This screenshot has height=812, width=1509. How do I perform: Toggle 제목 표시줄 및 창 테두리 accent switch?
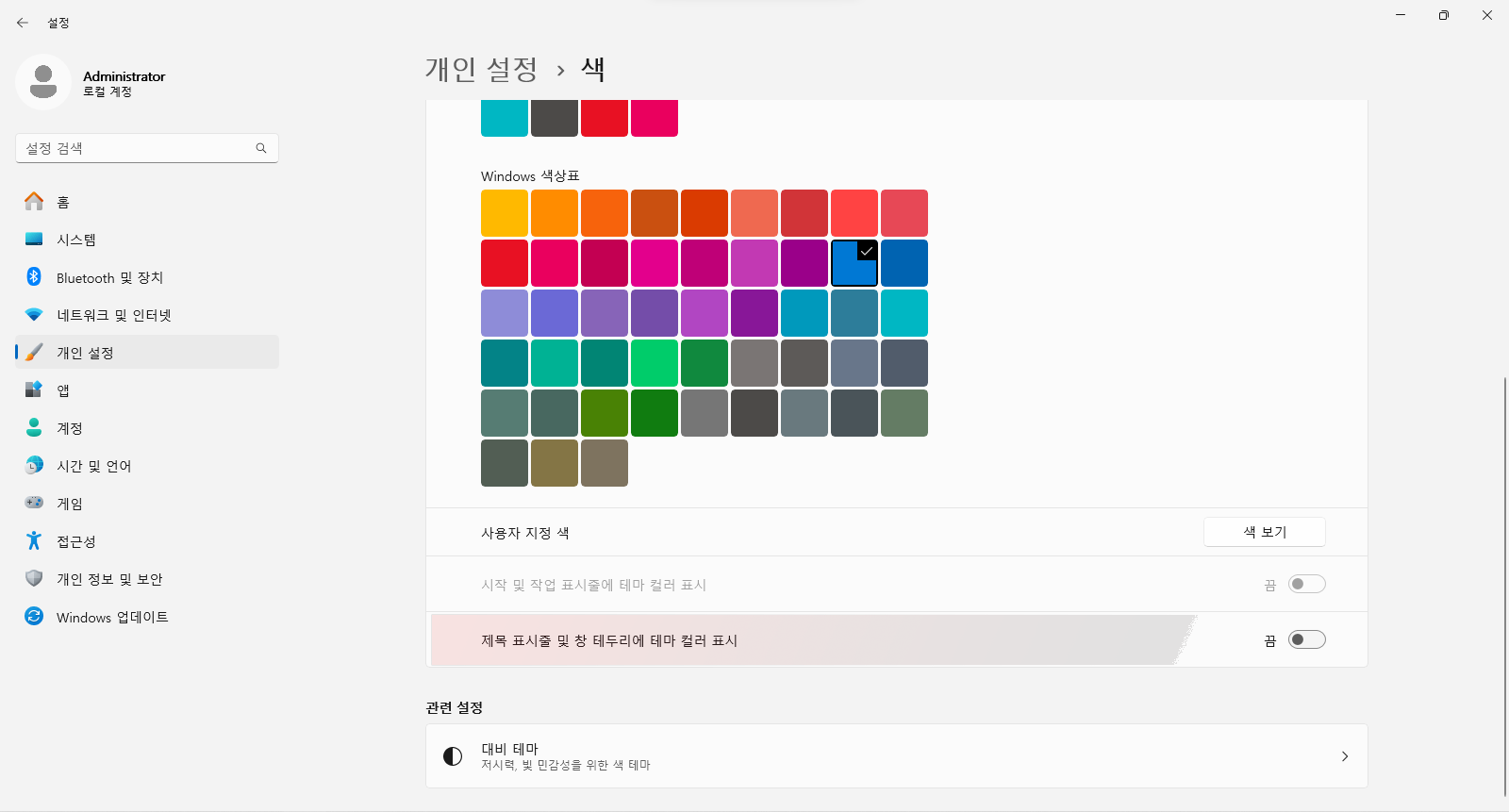pos(1307,639)
